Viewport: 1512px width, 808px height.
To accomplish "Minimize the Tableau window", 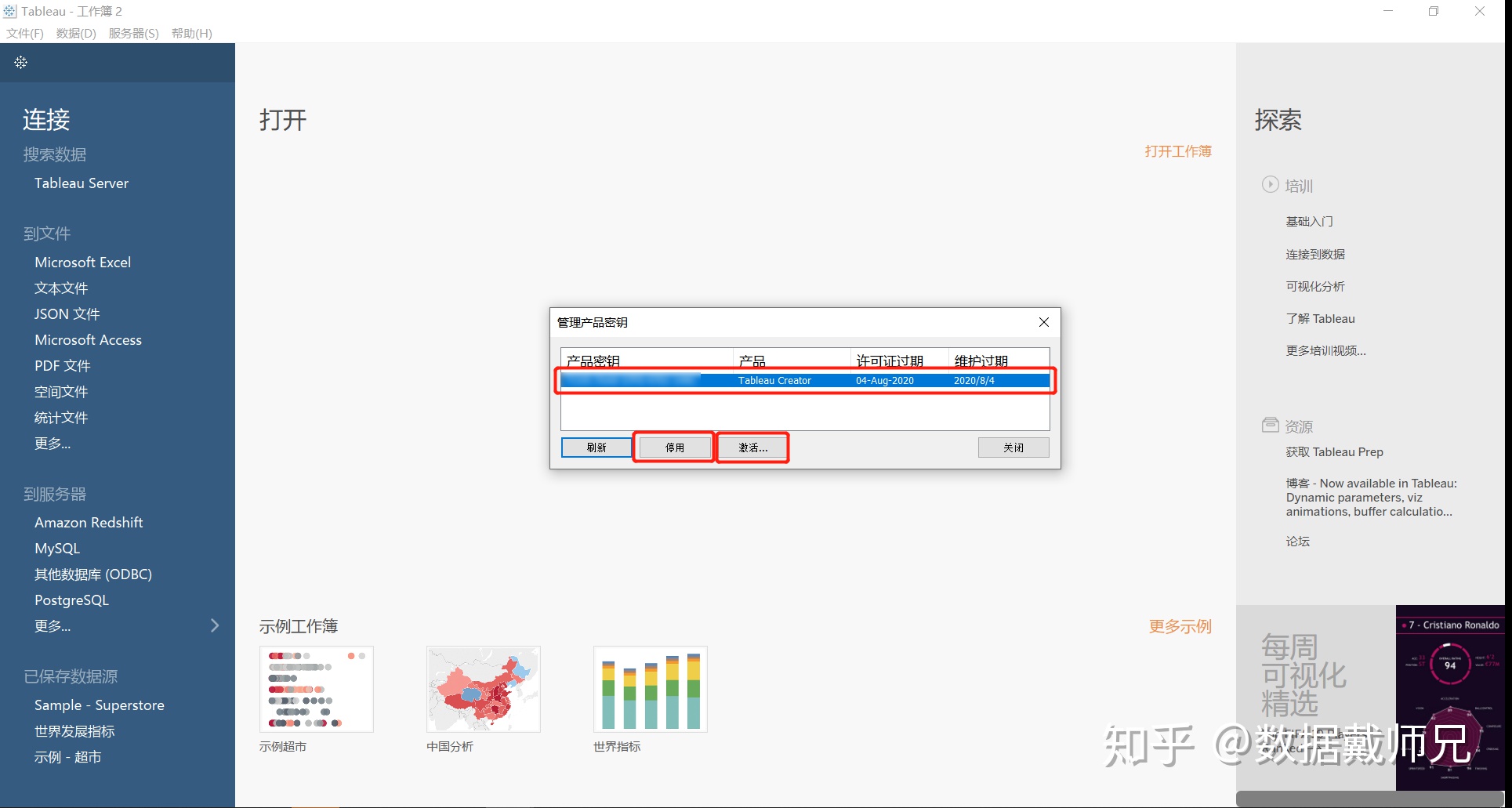I will coord(1388,11).
